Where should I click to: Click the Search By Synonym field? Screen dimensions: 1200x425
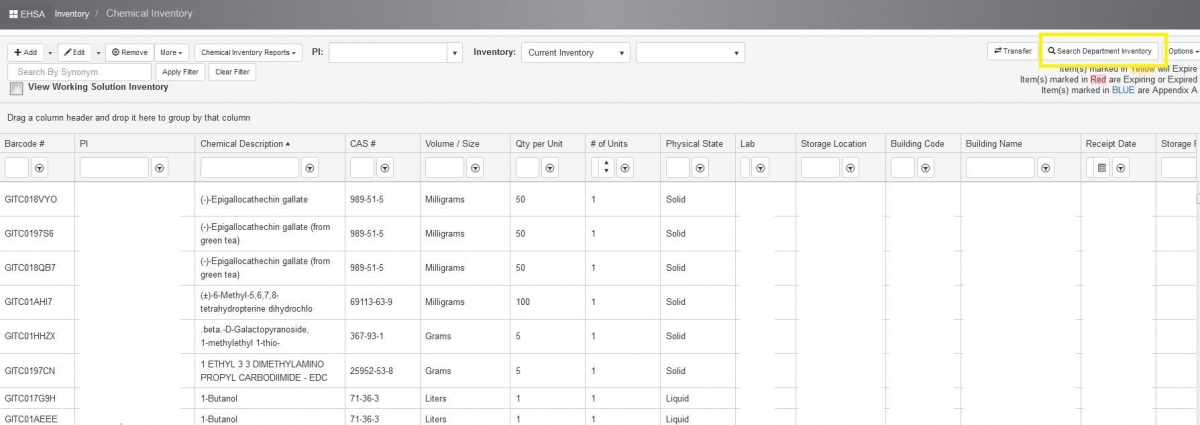pyautogui.click(x=79, y=72)
